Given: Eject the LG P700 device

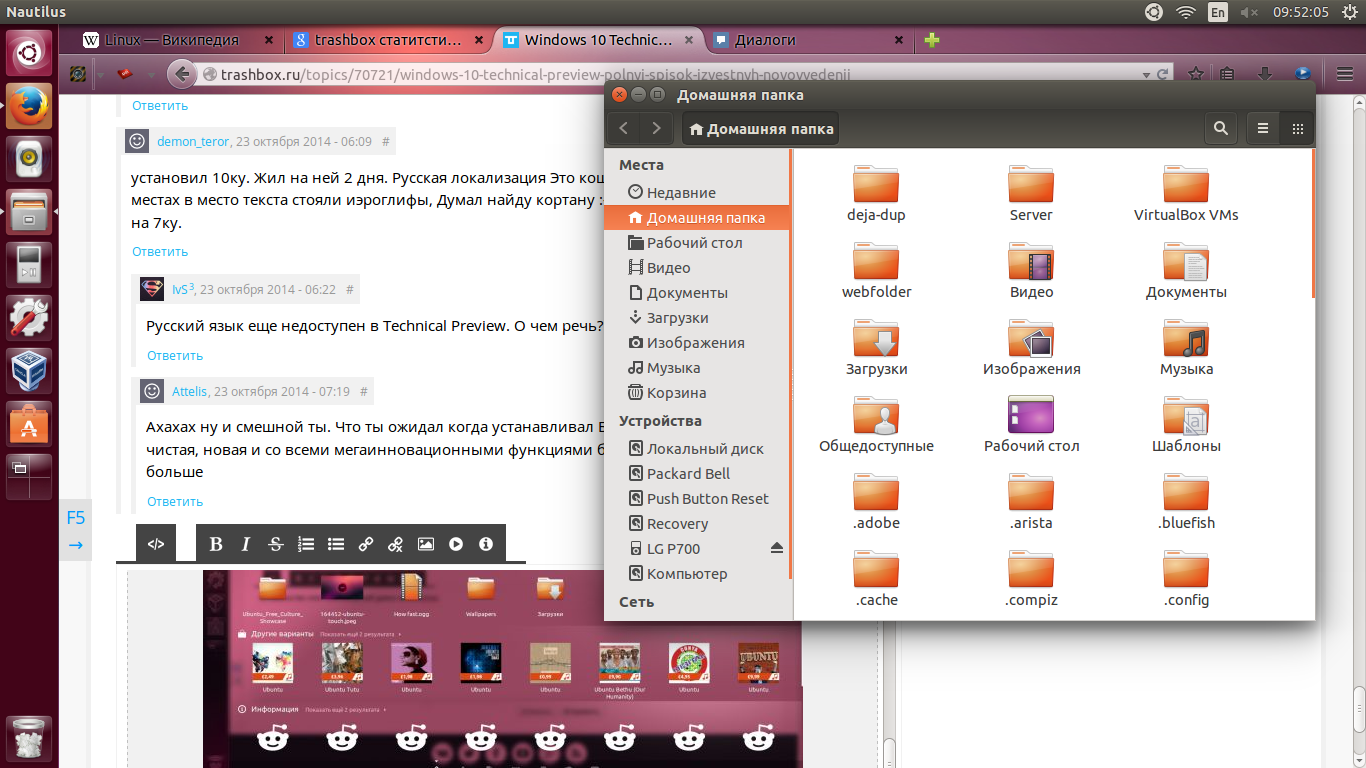Looking at the screenshot, I should 777,548.
